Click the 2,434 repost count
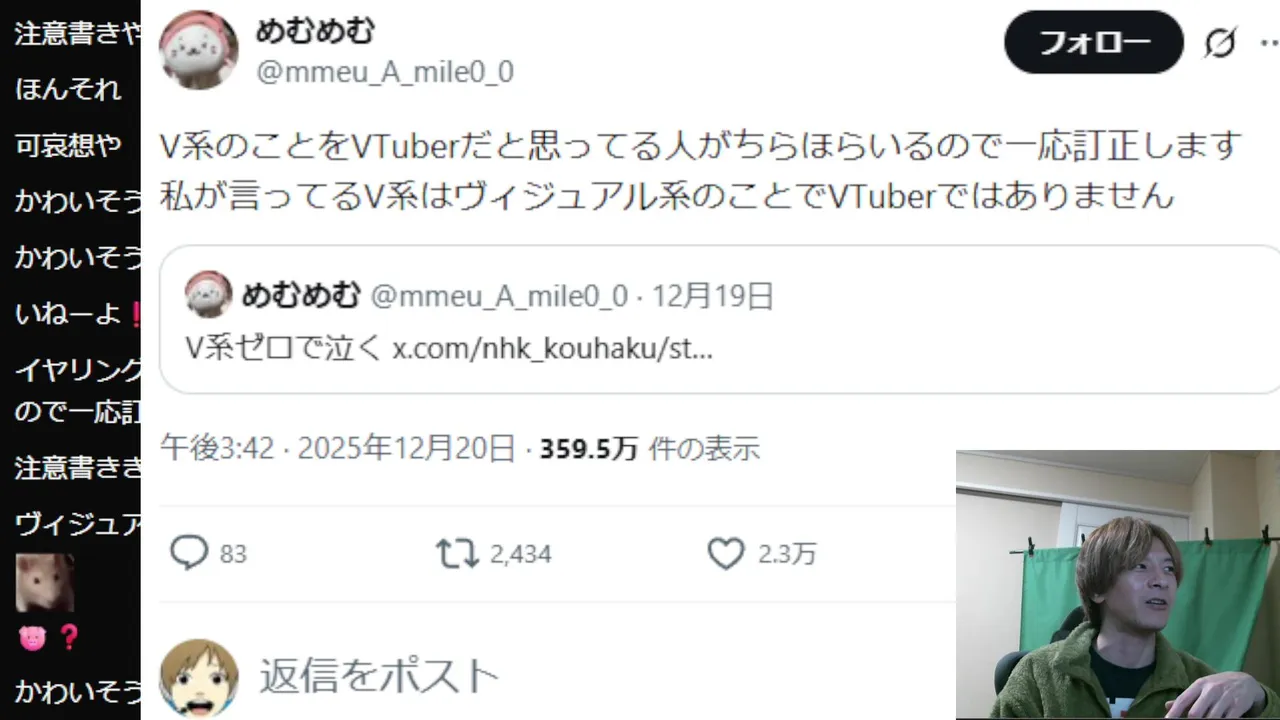The height and width of the screenshot is (720, 1280). pyautogui.click(x=521, y=554)
